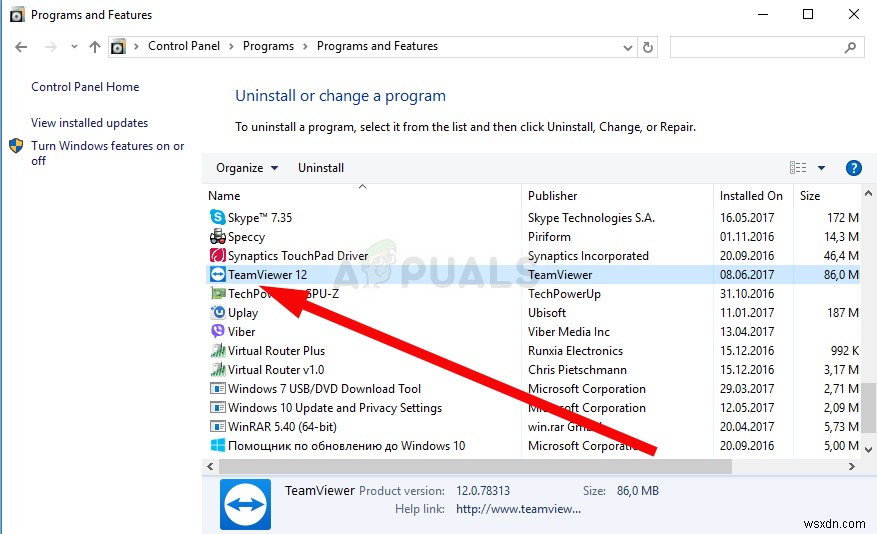Image resolution: width=877 pixels, height=534 pixels.
Task: Click the Speccy program icon
Action: 218,237
